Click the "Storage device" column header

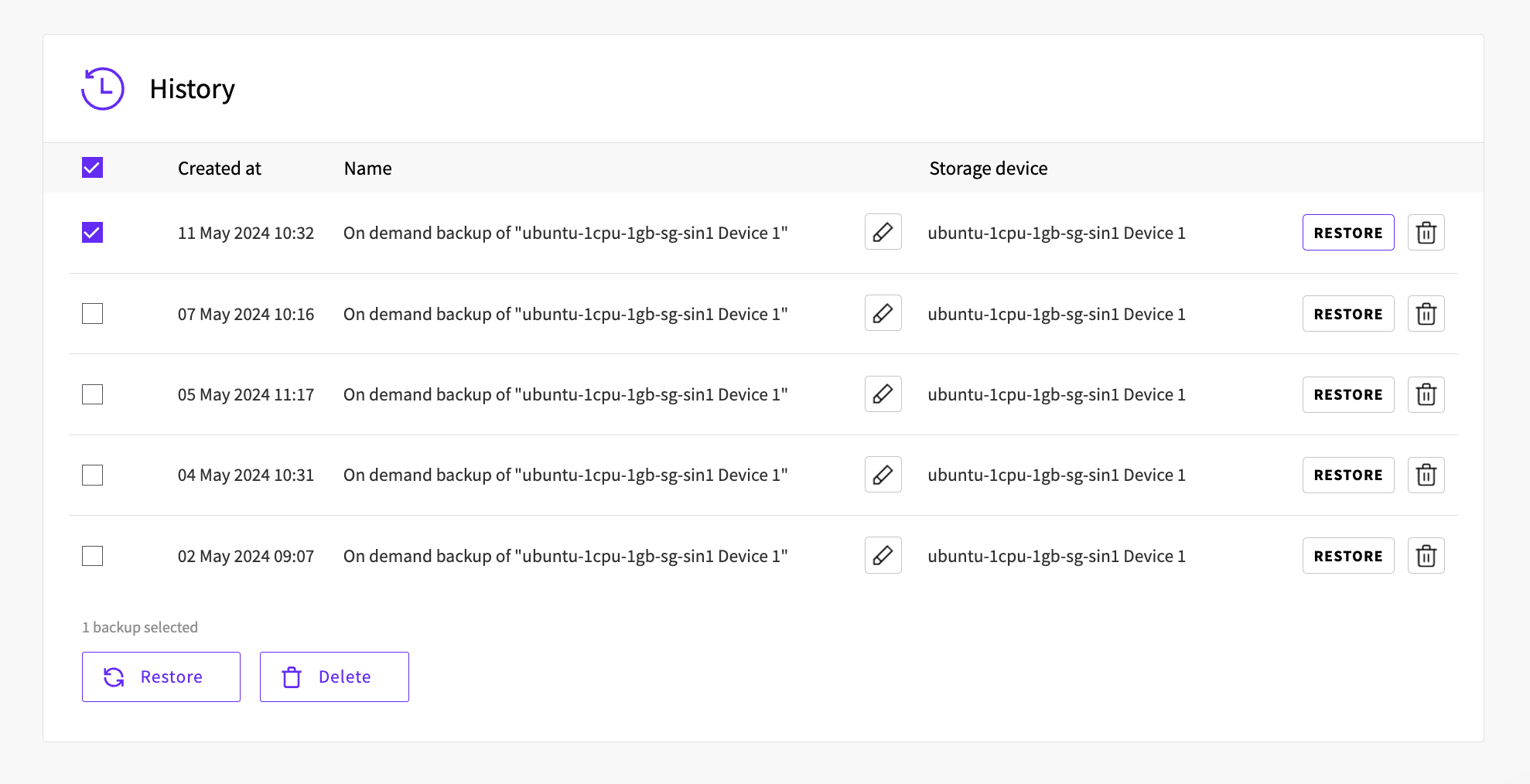[989, 169]
